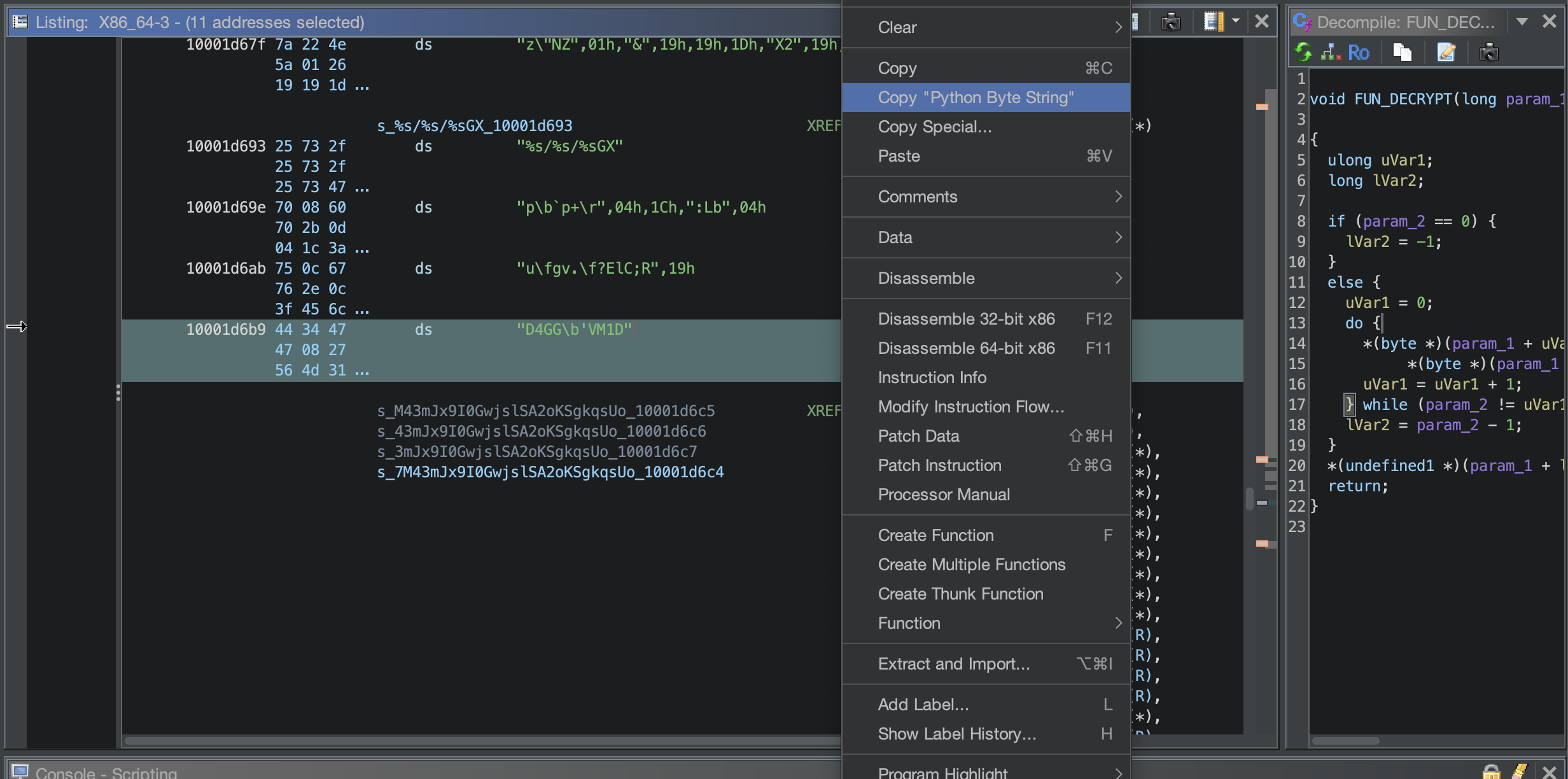Close the Listing panel
This screenshot has height=779, width=1568.
[x=1262, y=22]
